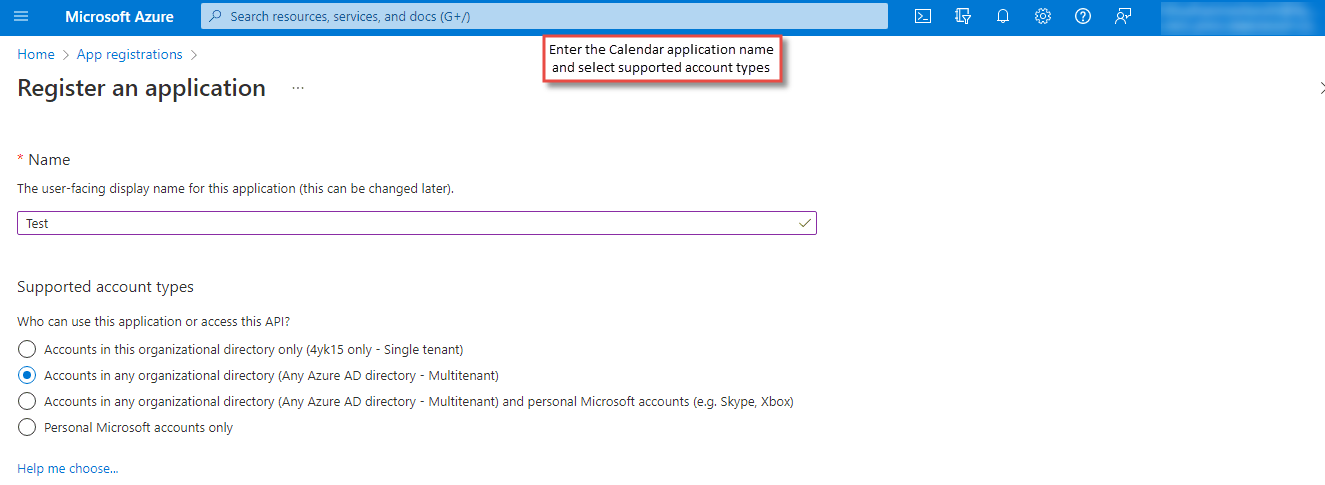Click the Supported account types heading

(105, 287)
